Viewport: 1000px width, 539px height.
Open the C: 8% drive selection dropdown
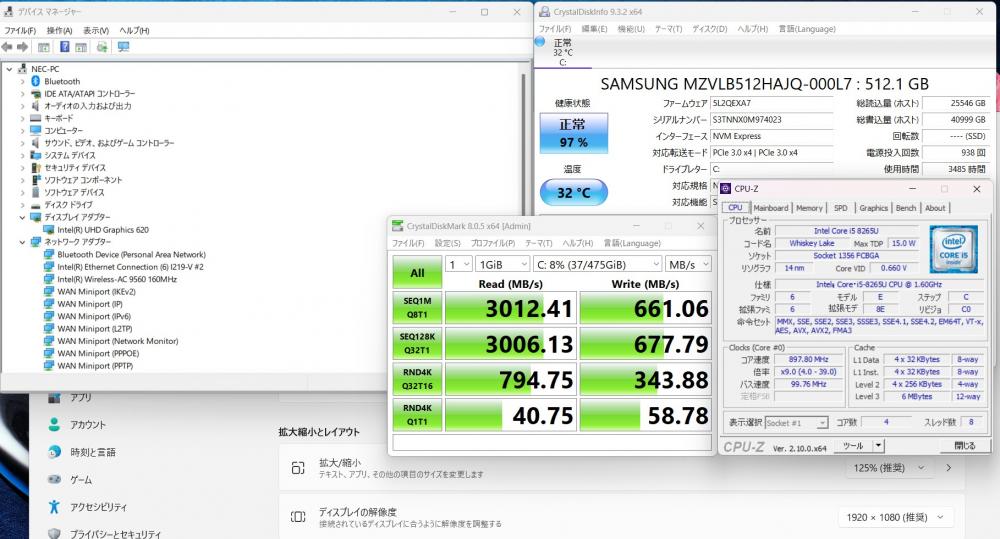tap(598, 264)
